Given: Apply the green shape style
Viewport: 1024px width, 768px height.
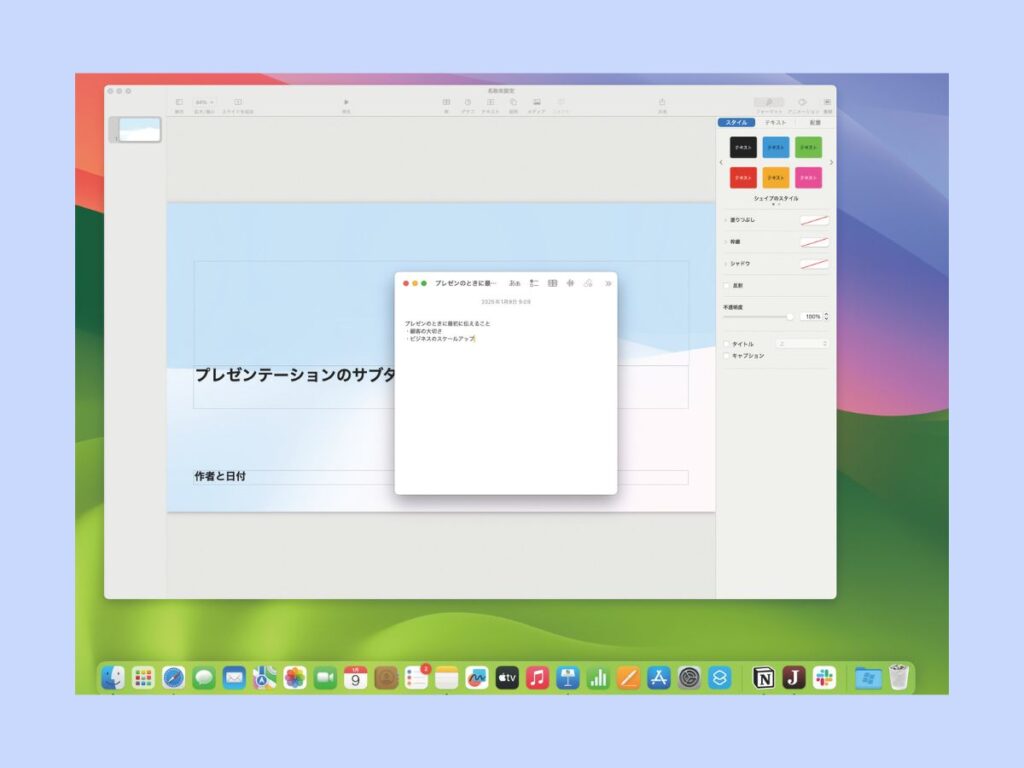Looking at the screenshot, I should coord(808,148).
